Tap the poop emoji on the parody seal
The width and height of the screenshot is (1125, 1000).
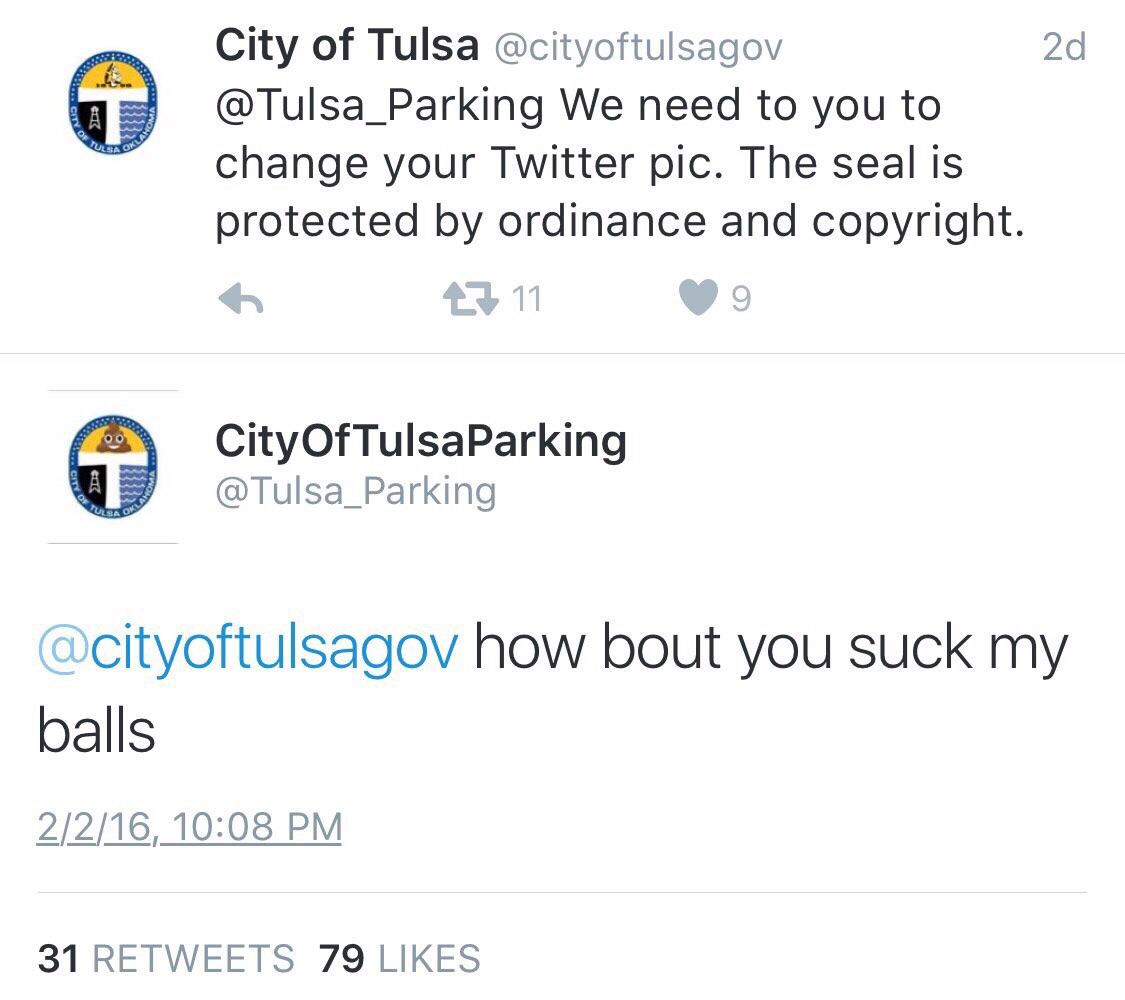pos(113,437)
